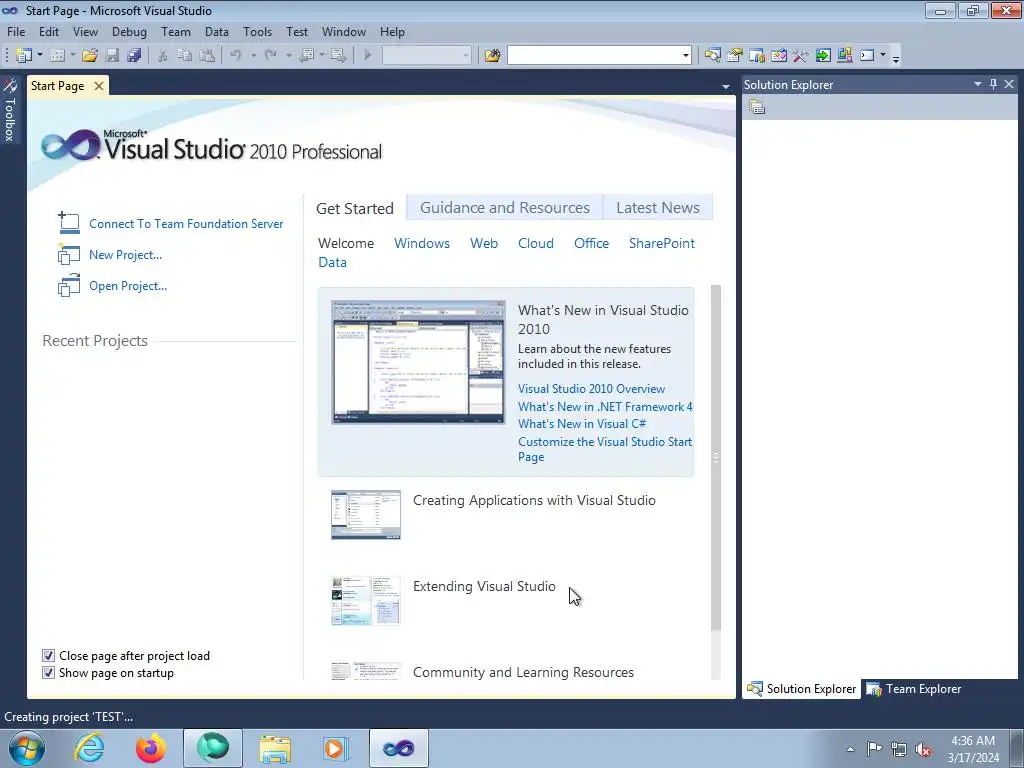
Task: Open Windows Explorer from the taskbar
Action: 275,748
